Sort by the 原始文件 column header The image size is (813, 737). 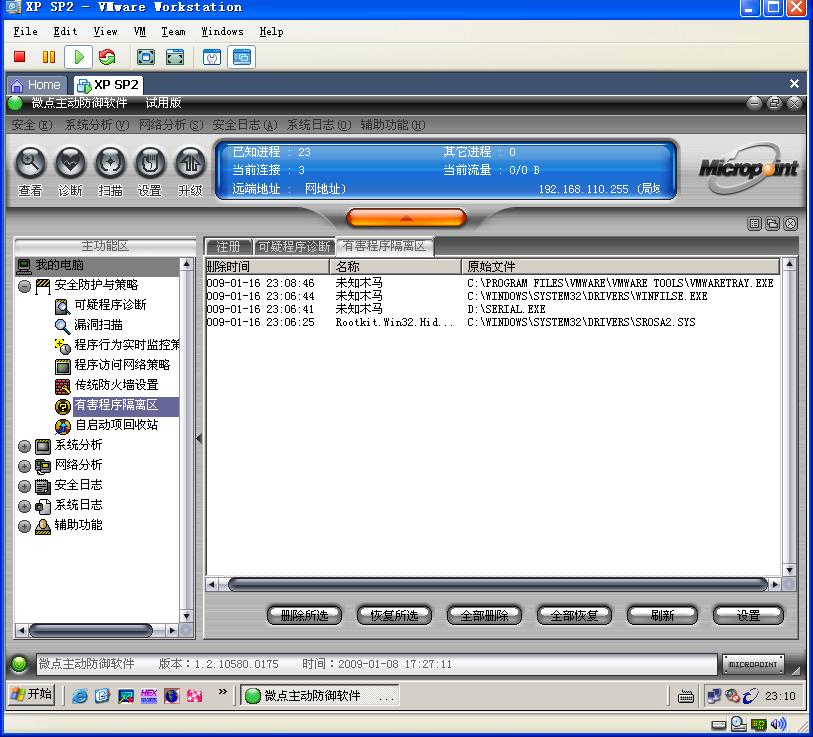coord(620,267)
